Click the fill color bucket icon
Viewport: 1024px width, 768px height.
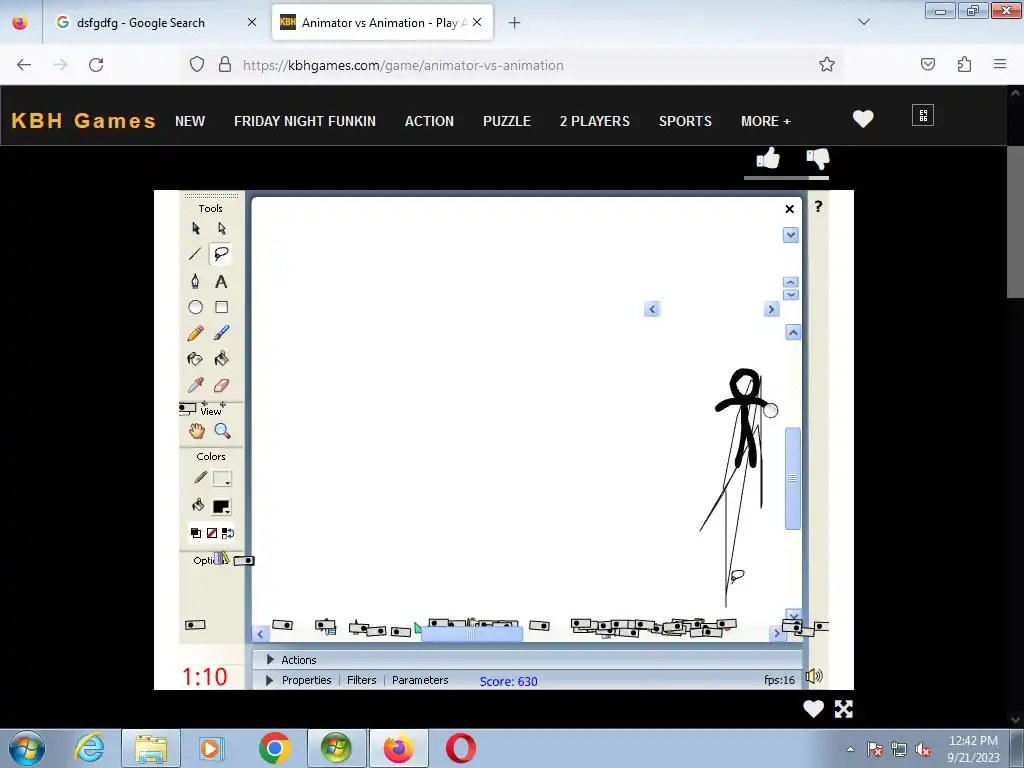[198, 505]
